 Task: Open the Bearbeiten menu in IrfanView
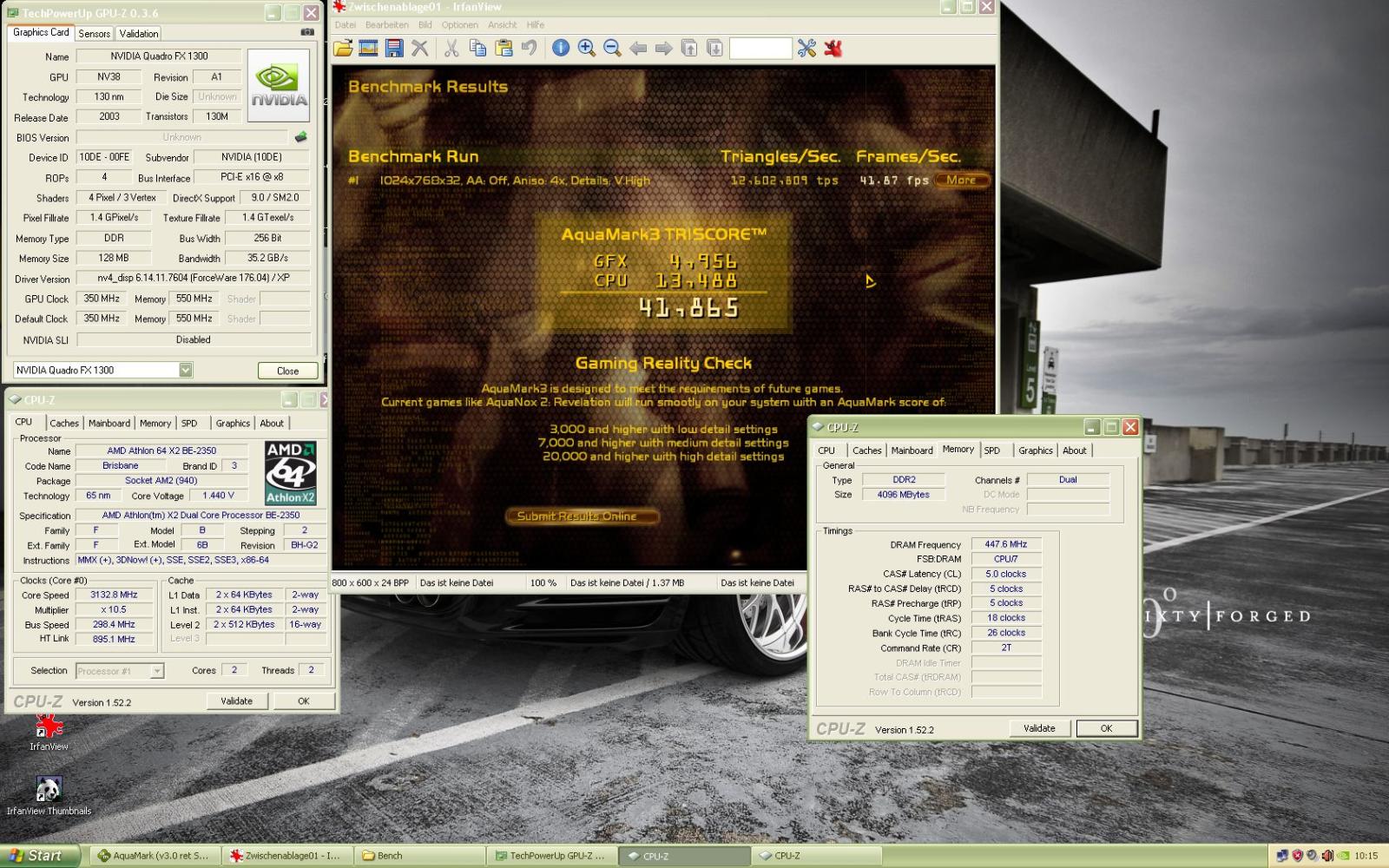coord(387,25)
